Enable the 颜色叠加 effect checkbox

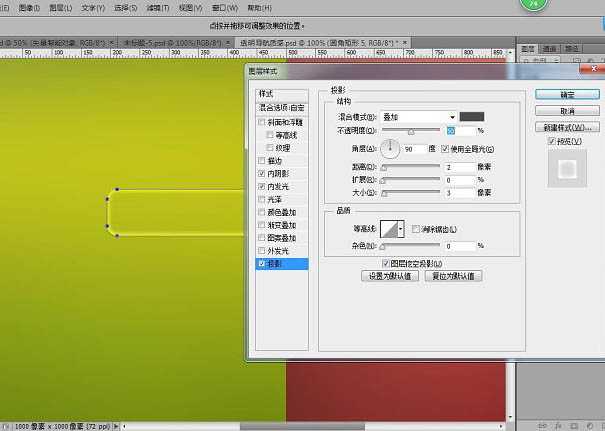click(261, 212)
